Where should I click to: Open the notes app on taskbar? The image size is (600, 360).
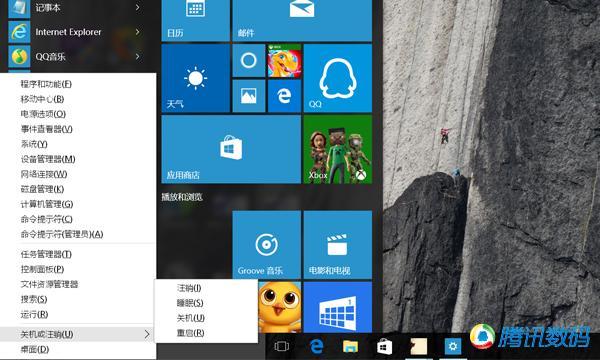tap(418, 346)
